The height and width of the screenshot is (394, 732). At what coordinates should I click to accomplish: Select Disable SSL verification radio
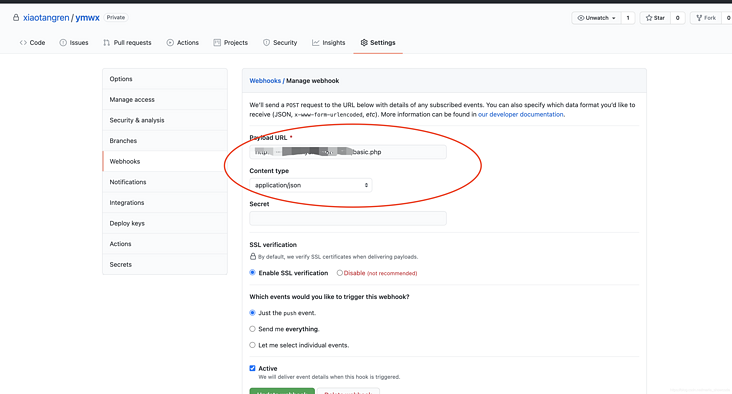[x=339, y=273]
